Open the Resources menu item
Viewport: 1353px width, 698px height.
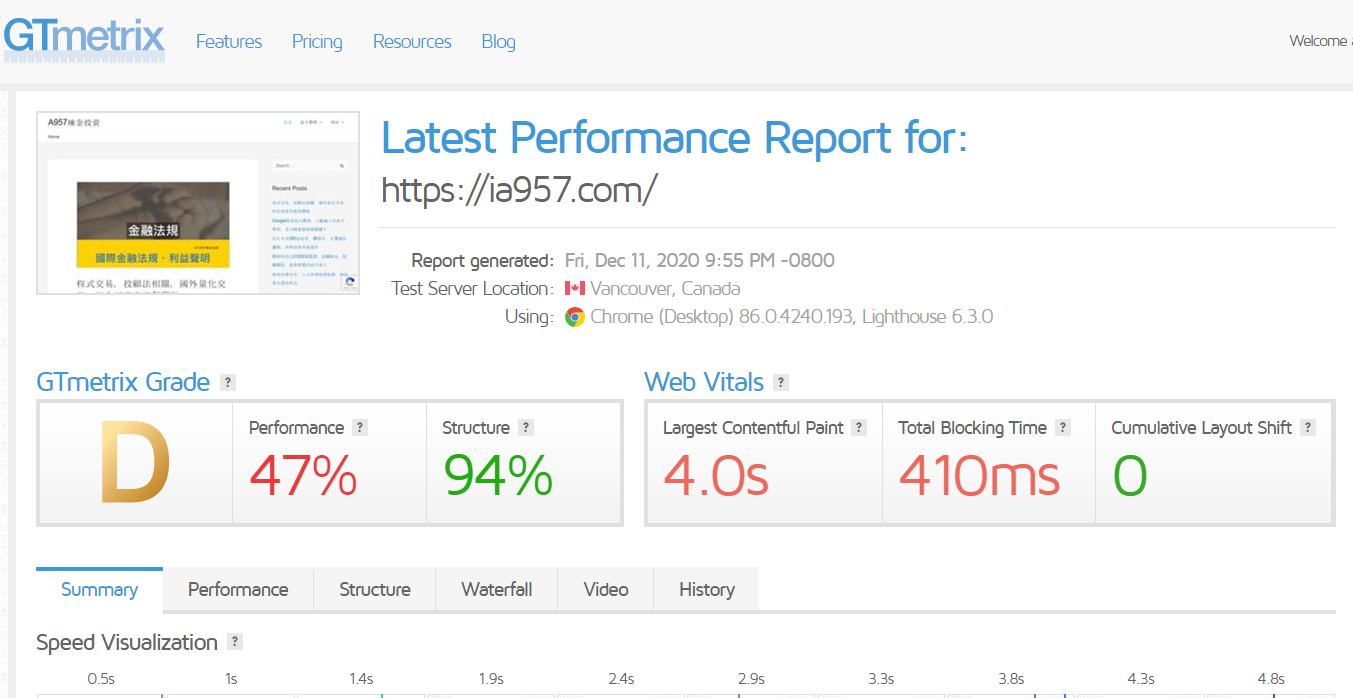tap(412, 41)
